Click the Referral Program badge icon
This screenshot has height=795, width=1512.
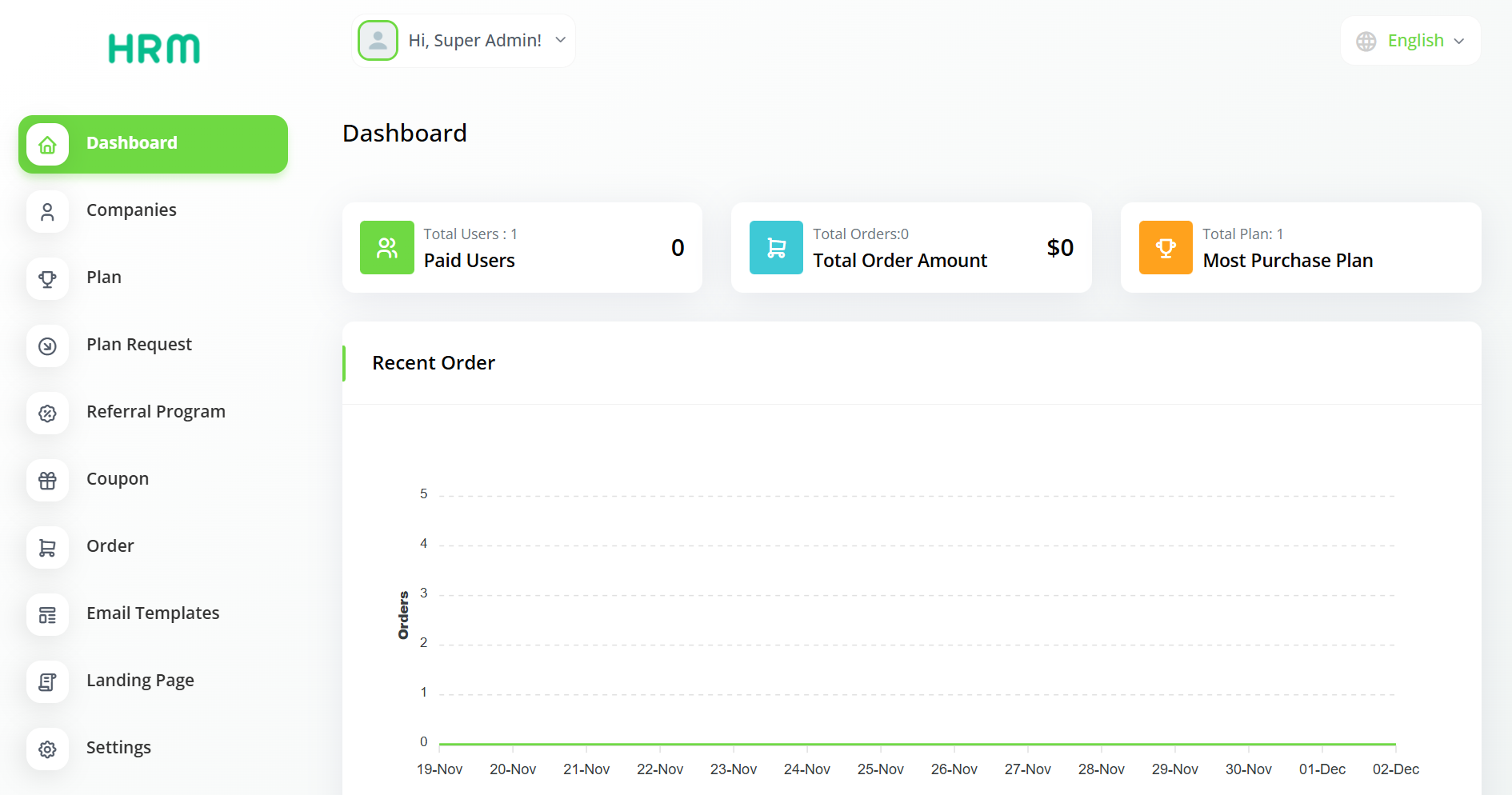[47, 413]
